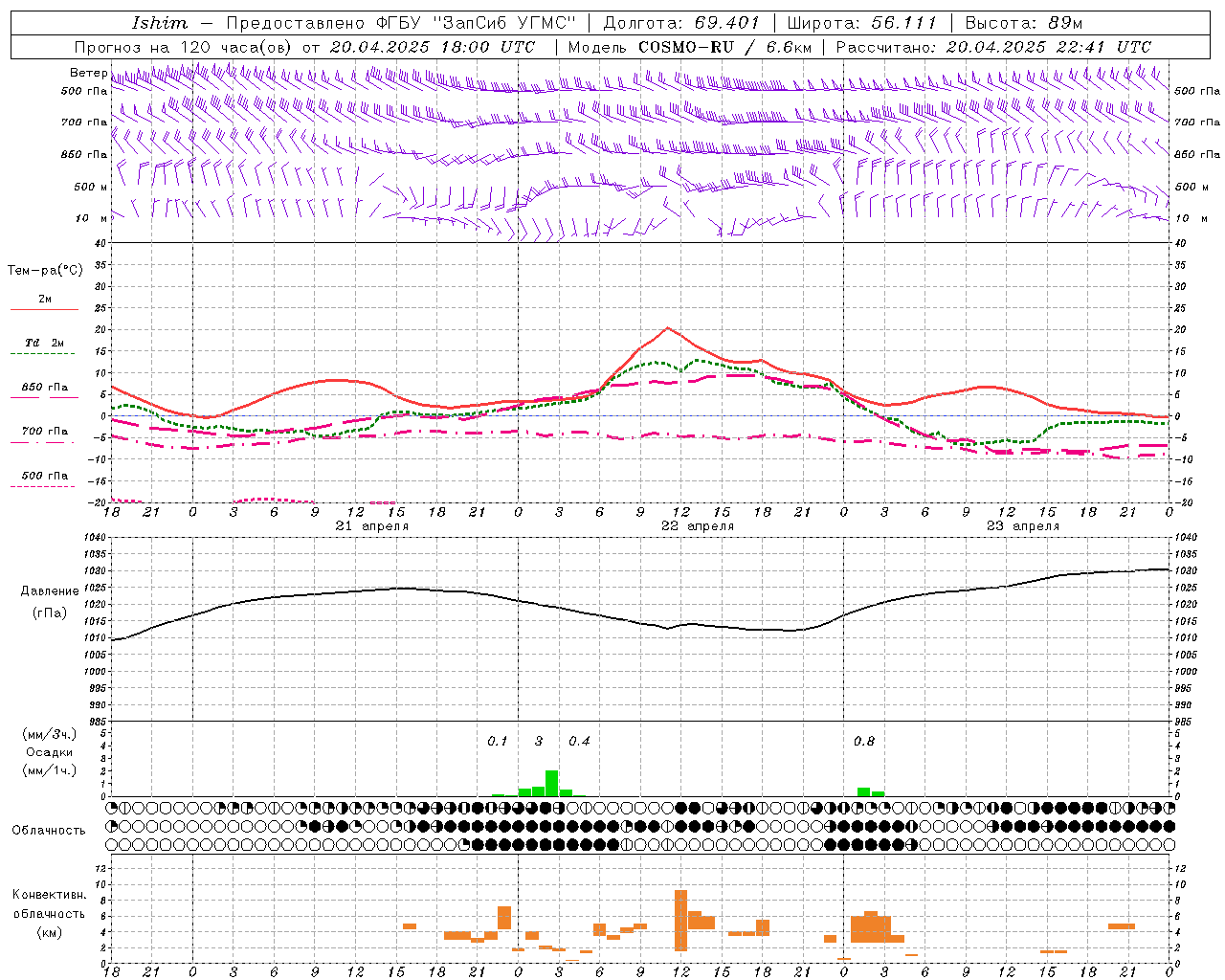The width and height of the screenshot is (1225, 980).
Task: Click the '2м' temperature legend entry
Action: (45, 300)
